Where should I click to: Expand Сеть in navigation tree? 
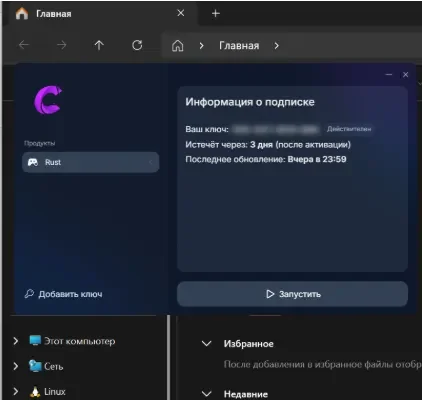(16, 366)
